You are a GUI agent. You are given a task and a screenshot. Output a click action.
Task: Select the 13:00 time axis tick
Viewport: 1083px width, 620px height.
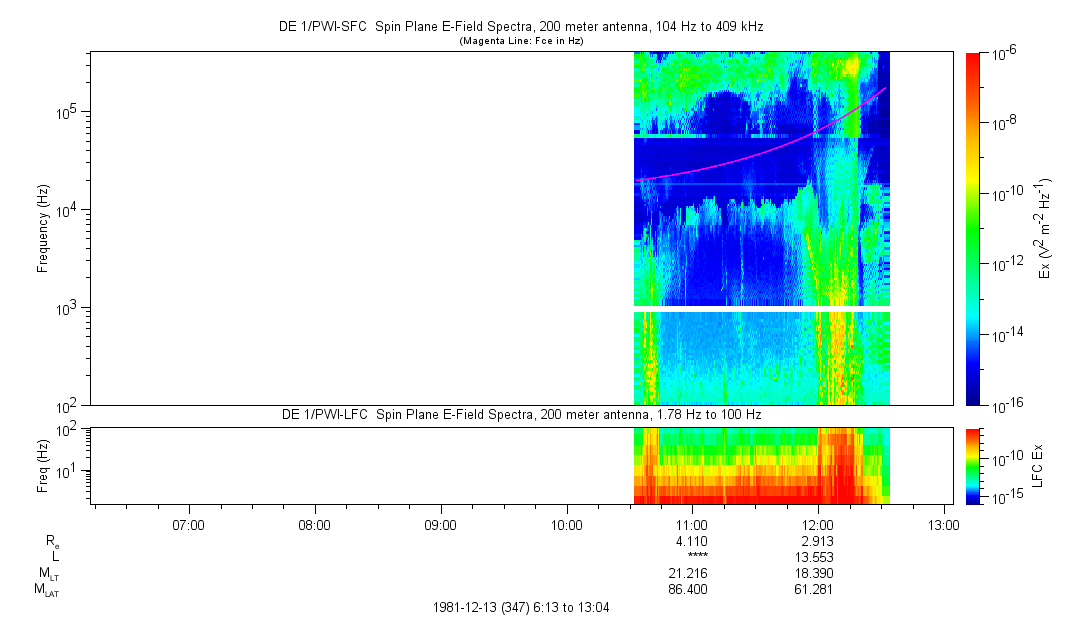[x=944, y=524]
